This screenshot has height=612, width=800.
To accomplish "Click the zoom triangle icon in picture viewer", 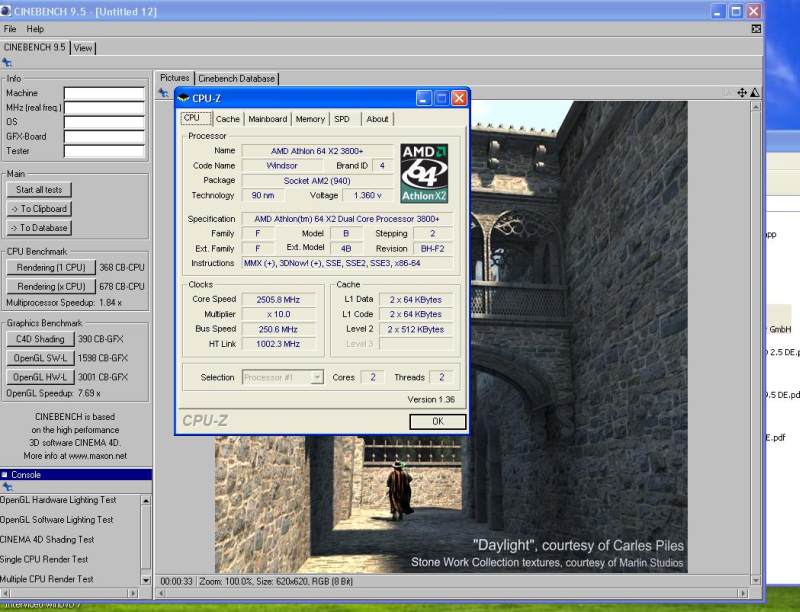I will (755, 93).
